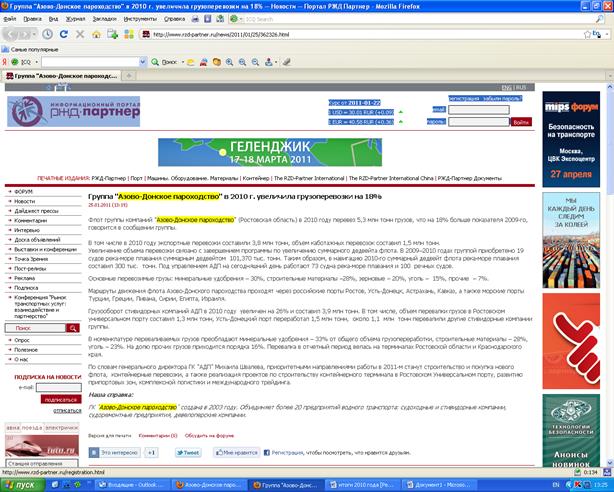Viewport: 614px width, 492px height.
Task: Expand dropdown arrow next to ICQ label
Action: coord(36,62)
